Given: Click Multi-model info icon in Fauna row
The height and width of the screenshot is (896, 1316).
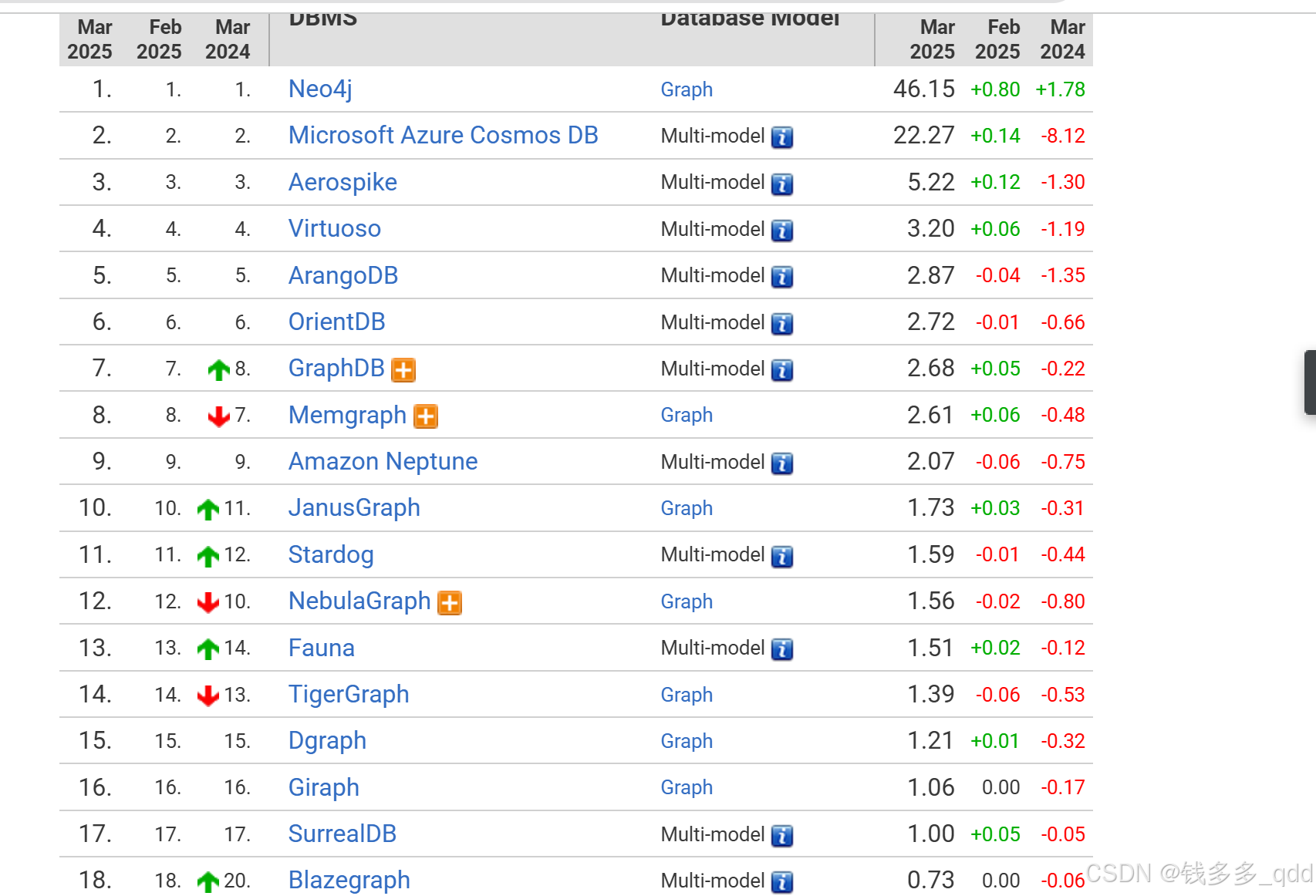Looking at the screenshot, I should point(782,650).
